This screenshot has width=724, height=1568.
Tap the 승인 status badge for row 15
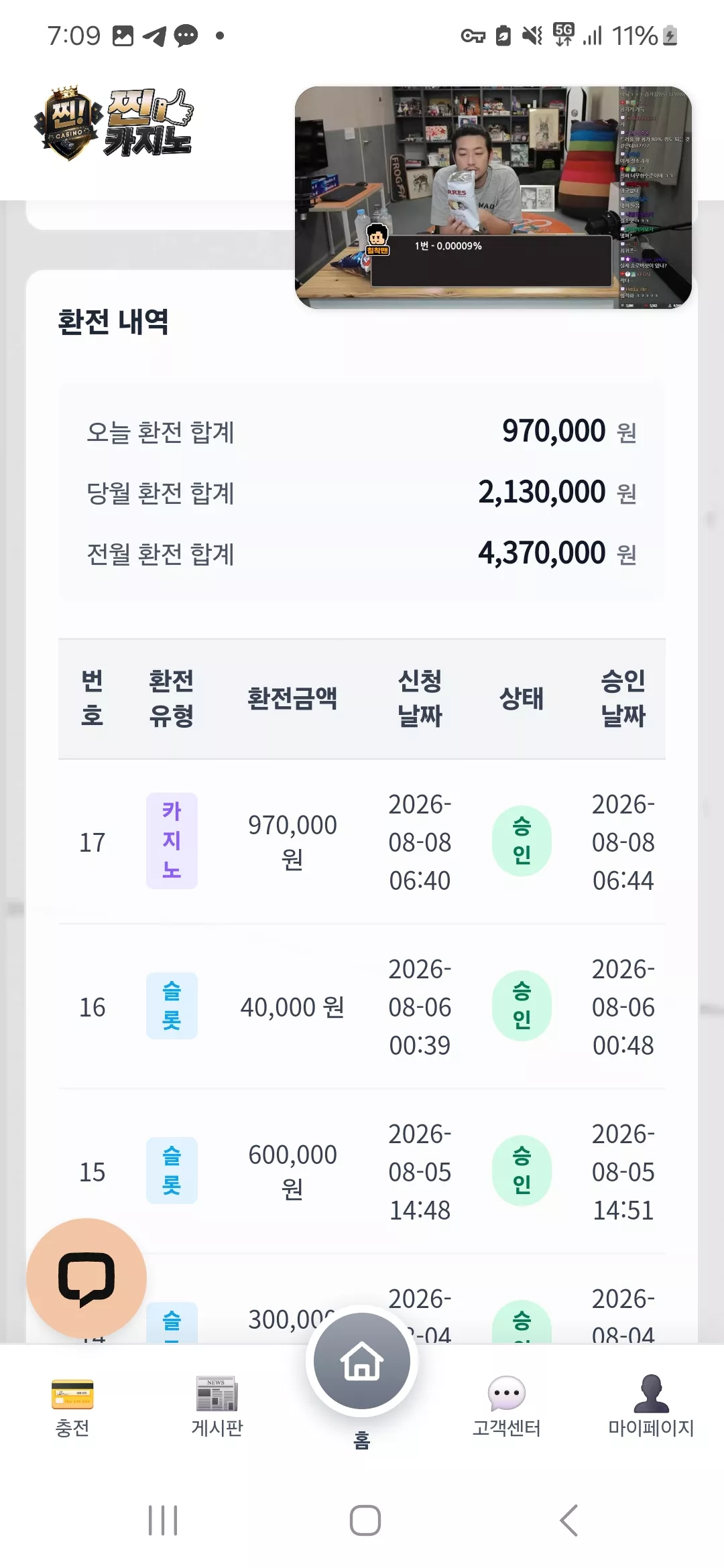pos(522,1171)
